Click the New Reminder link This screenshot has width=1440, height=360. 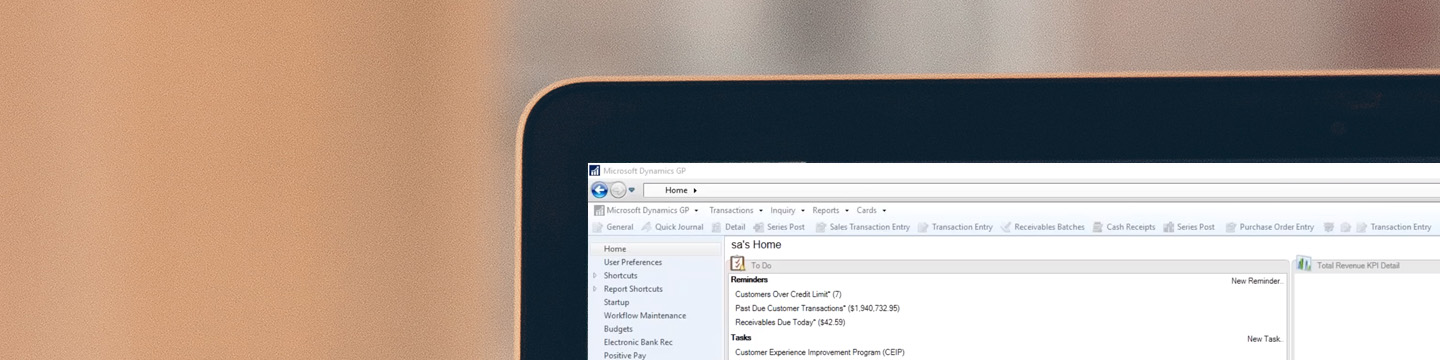pos(1256,281)
